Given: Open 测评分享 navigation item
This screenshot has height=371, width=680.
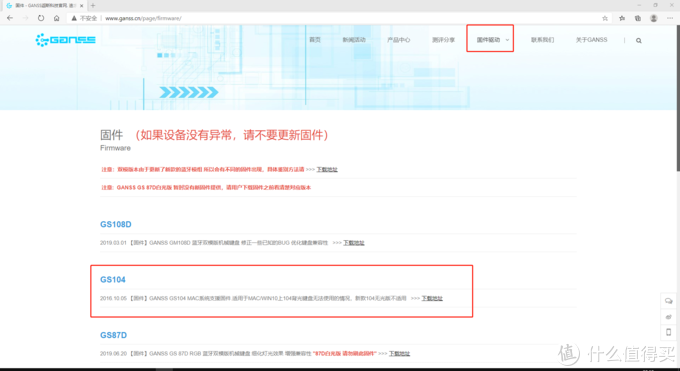Looking at the screenshot, I should click(443, 40).
